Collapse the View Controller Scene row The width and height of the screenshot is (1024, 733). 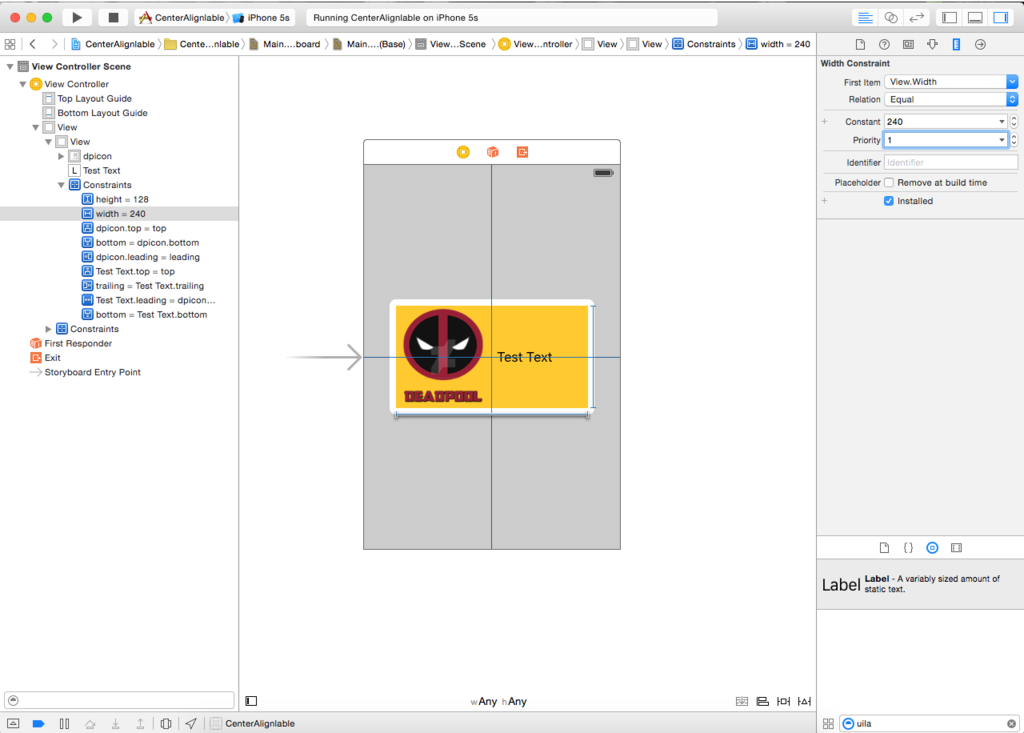pos(10,66)
